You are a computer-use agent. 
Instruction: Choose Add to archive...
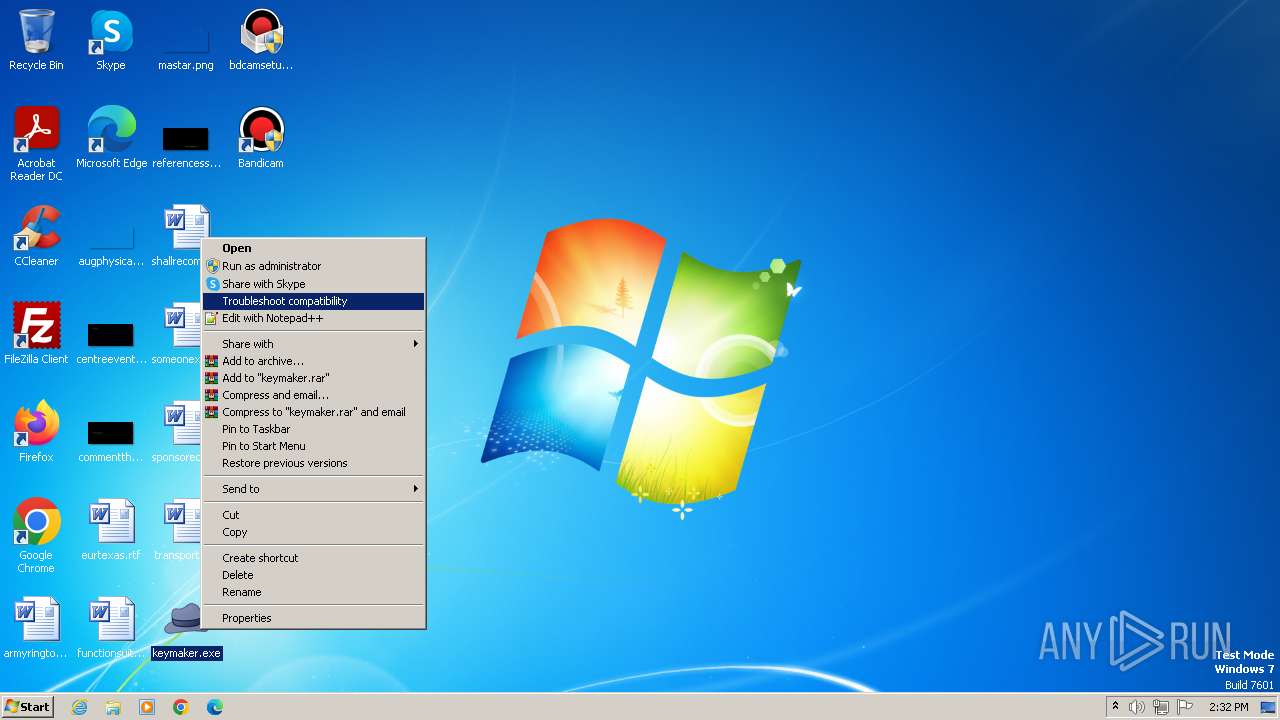(x=314, y=361)
